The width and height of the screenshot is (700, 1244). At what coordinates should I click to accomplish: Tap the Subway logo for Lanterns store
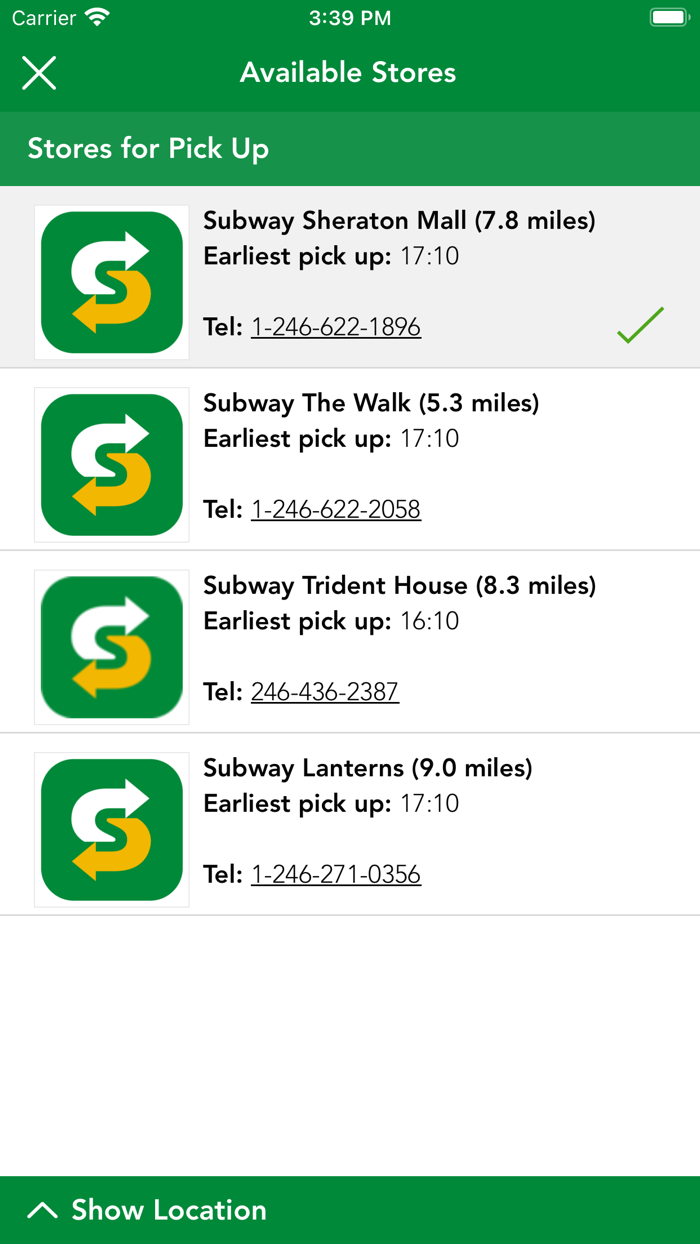point(111,829)
